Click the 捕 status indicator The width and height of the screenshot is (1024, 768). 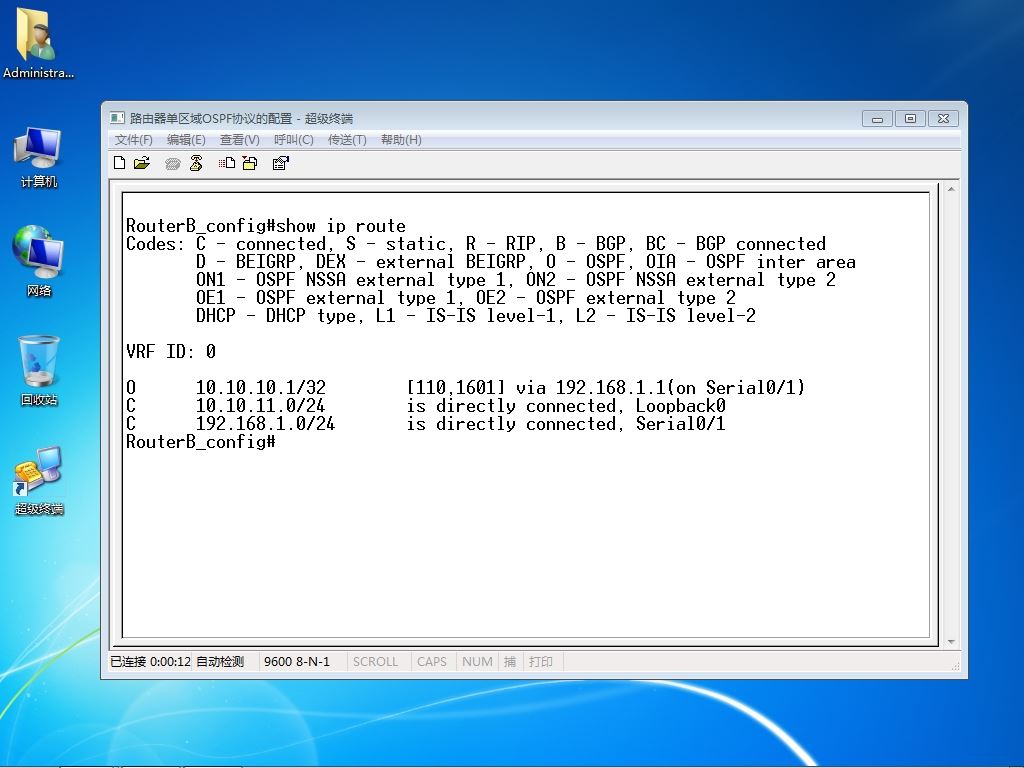510,662
